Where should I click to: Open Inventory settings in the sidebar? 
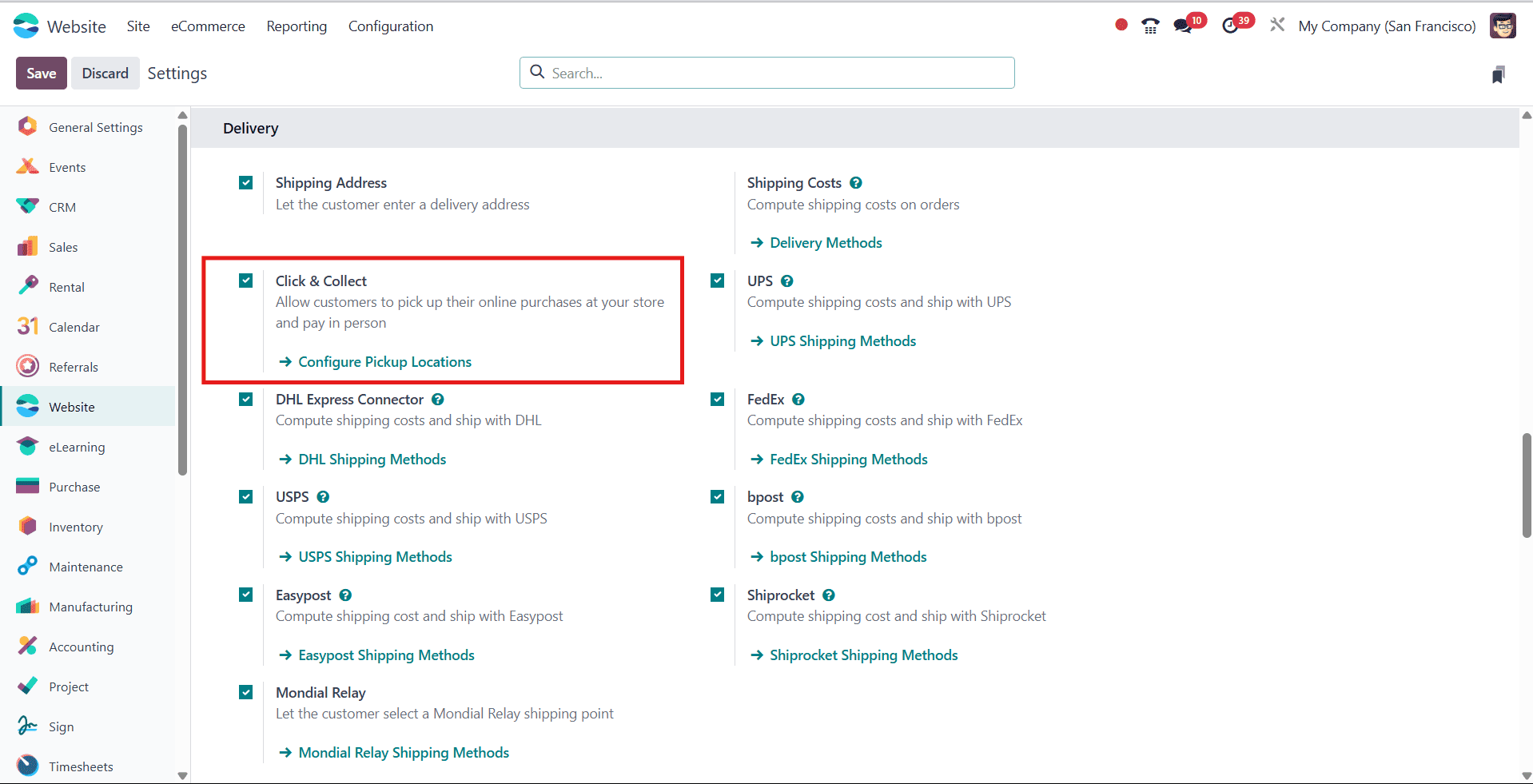coord(88,527)
